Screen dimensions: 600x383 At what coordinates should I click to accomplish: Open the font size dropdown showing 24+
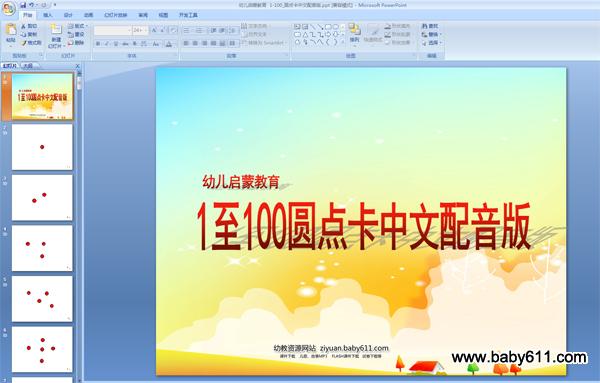(x=140, y=30)
